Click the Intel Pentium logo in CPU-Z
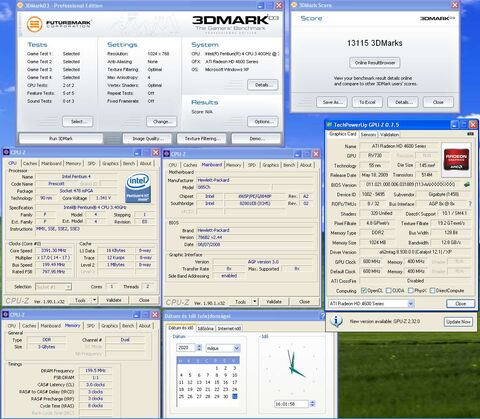Viewport: 480px width, 419px height. pos(138,188)
